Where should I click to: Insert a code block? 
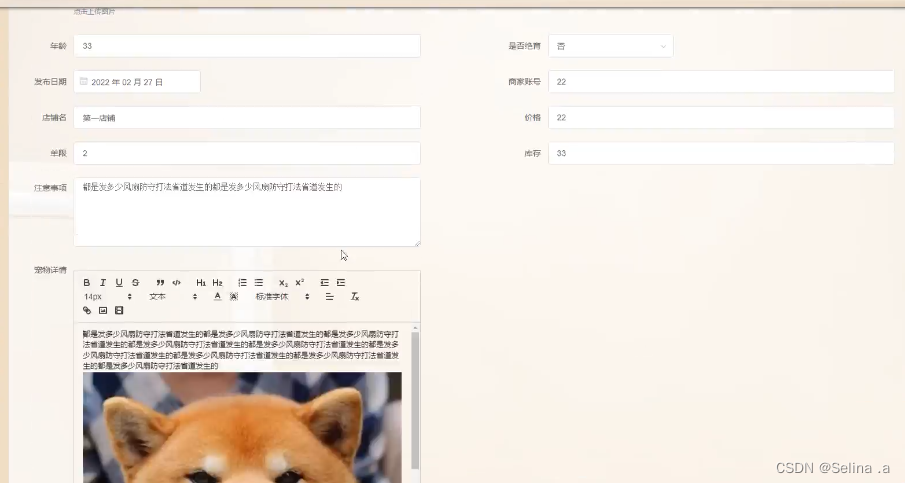177,283
